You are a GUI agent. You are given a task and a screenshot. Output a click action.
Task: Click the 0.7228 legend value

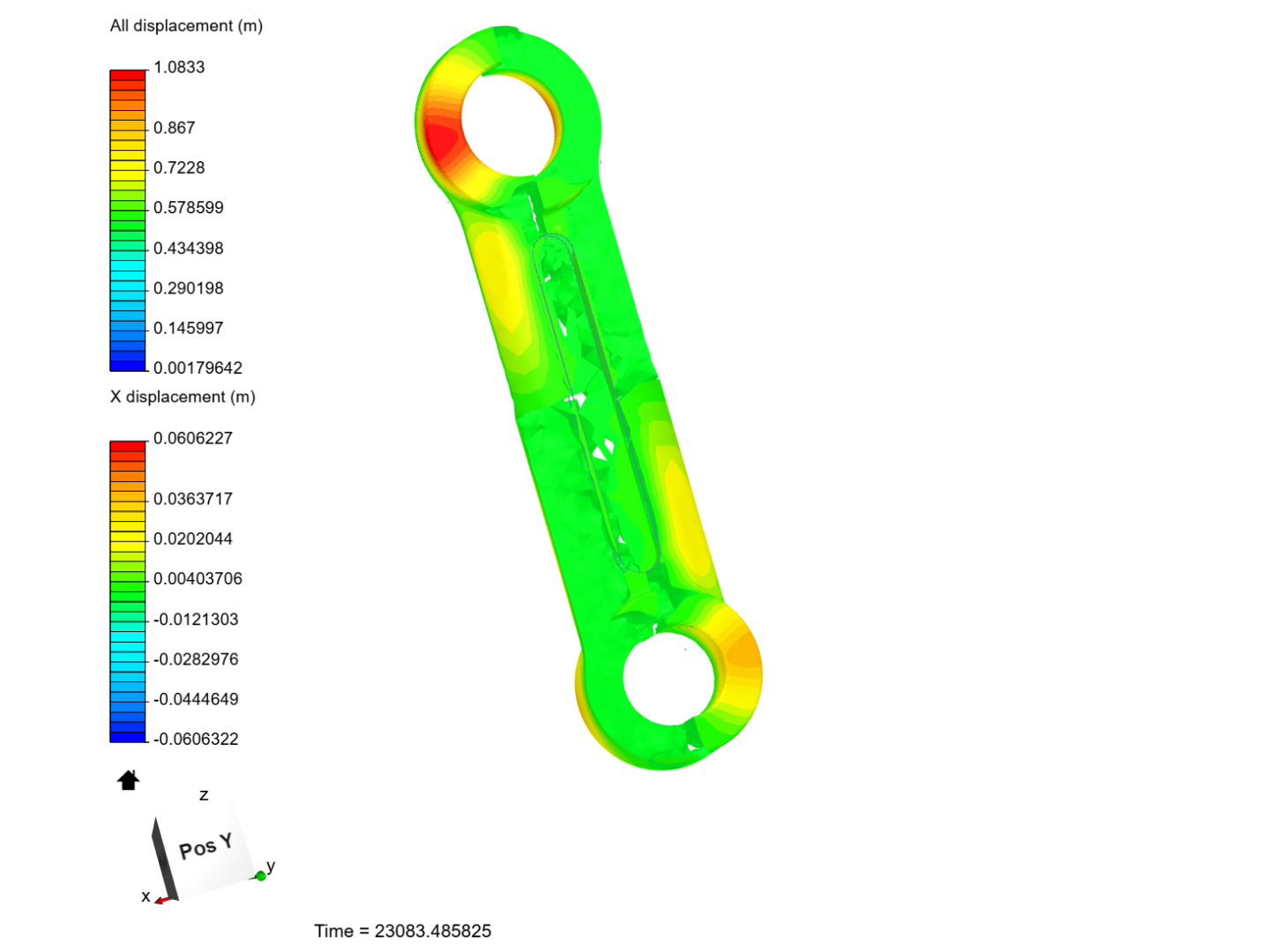pos(179,167)
